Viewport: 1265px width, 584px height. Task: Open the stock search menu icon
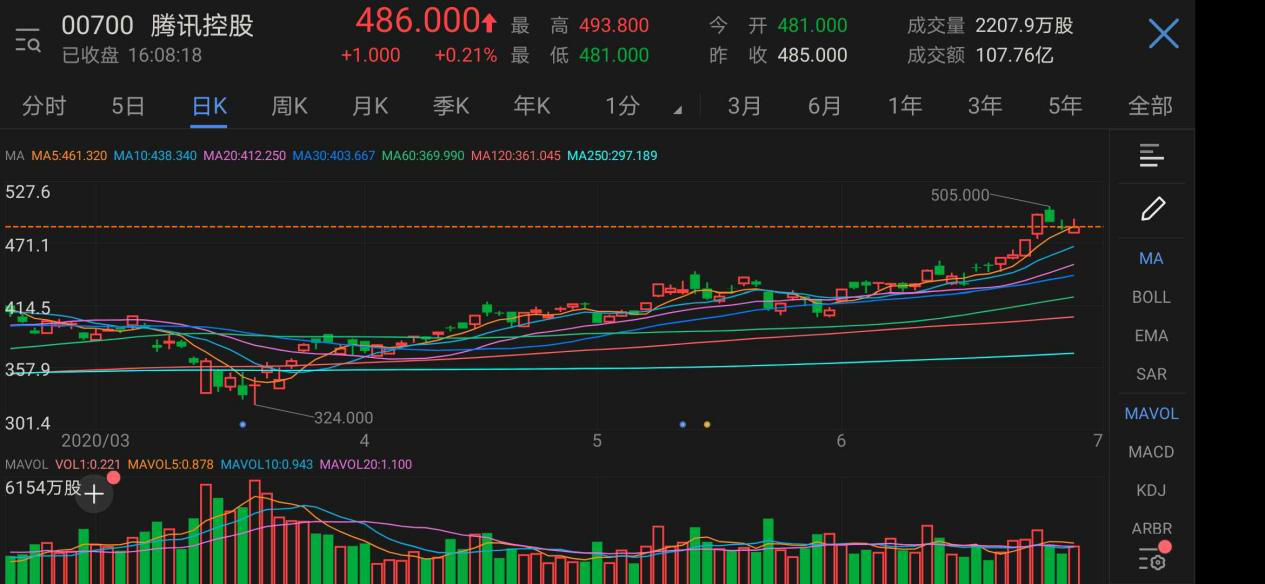pyautogui.click(x=28, y=40)
